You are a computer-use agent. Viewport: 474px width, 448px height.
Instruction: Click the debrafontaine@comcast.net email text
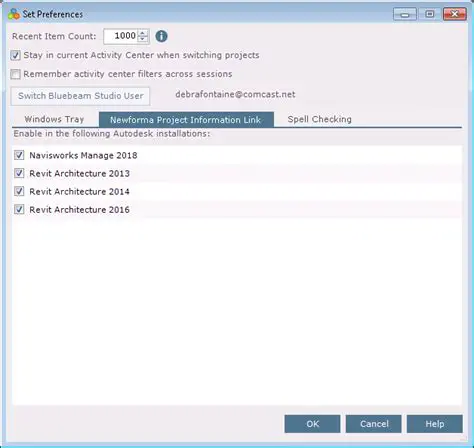tap(235, 95)
